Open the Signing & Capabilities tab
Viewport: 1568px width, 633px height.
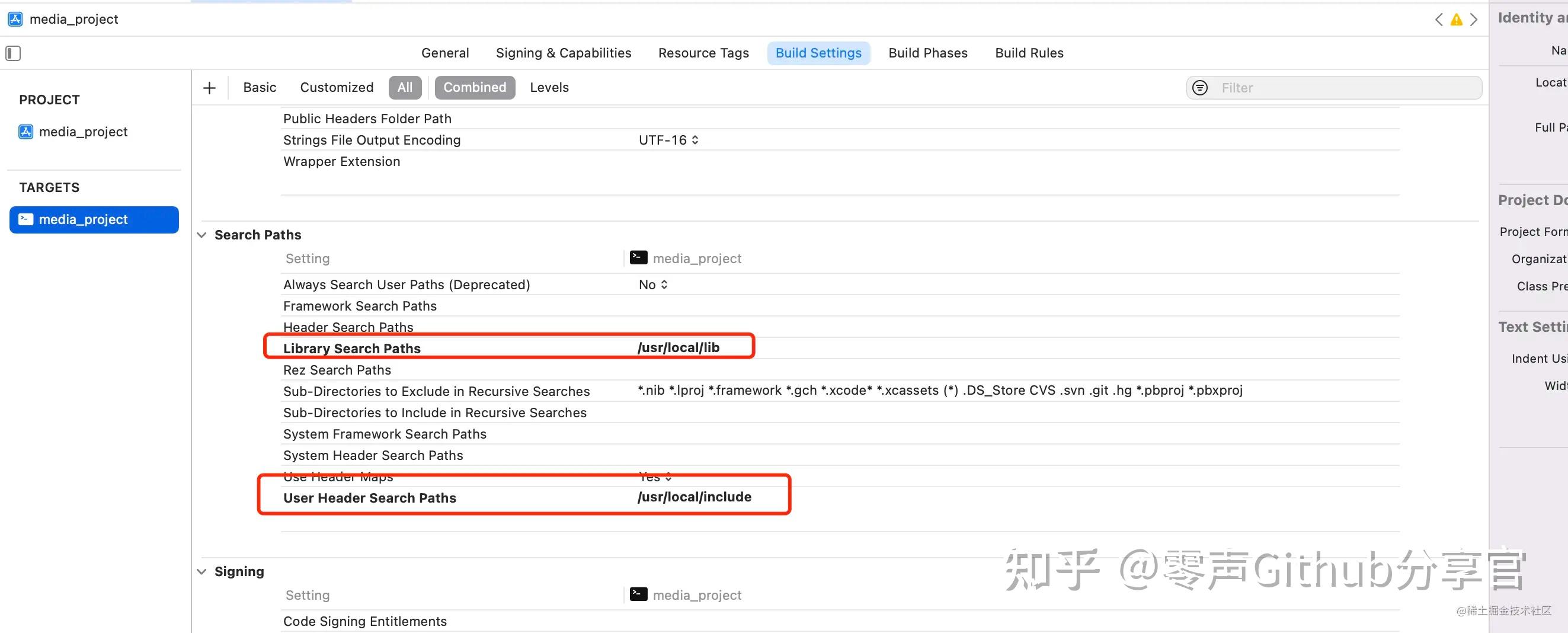563,53
